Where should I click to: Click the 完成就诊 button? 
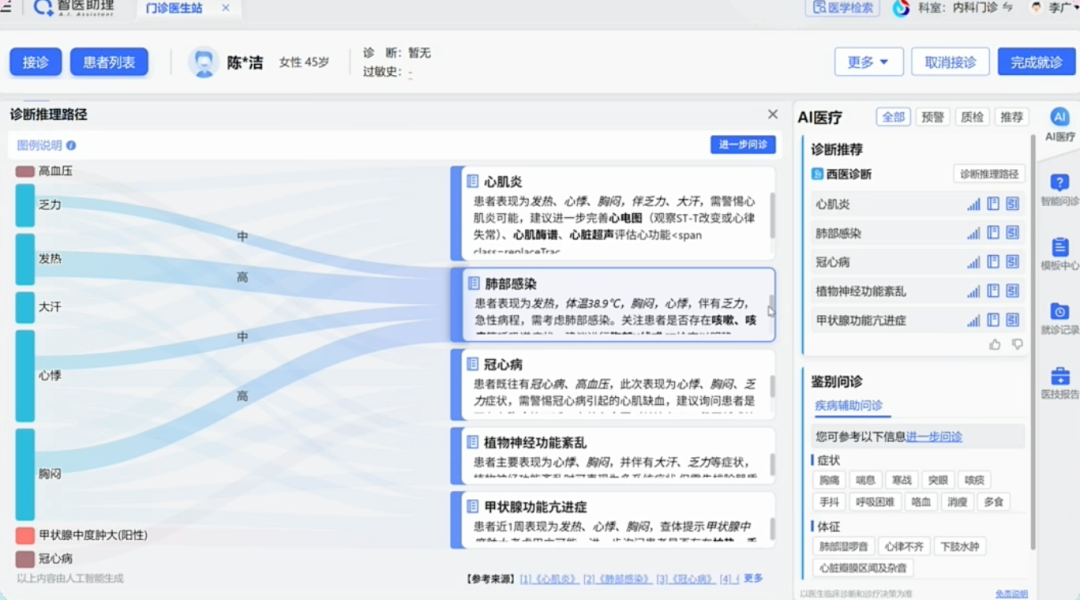[1036, 62]
